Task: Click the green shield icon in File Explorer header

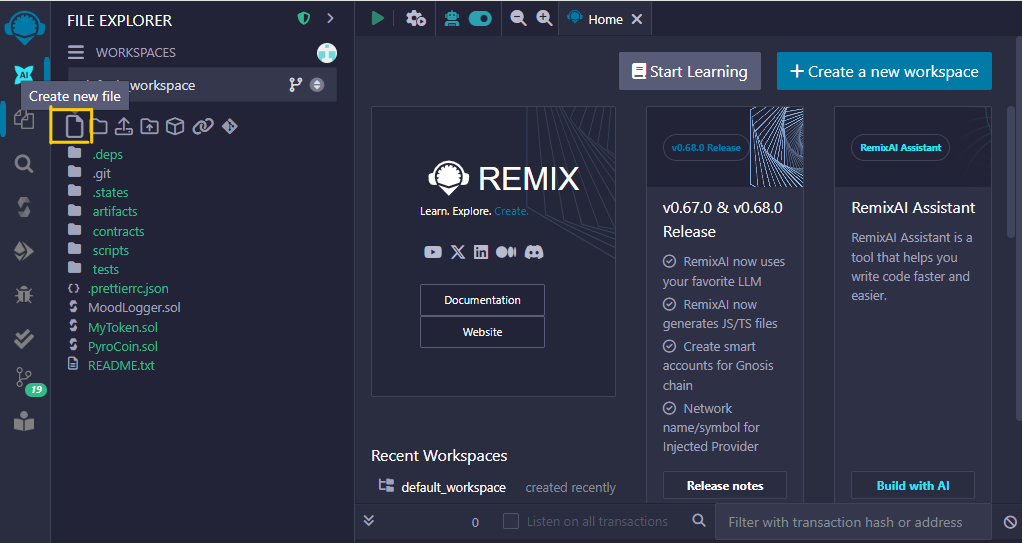Action: click(304, 19)
